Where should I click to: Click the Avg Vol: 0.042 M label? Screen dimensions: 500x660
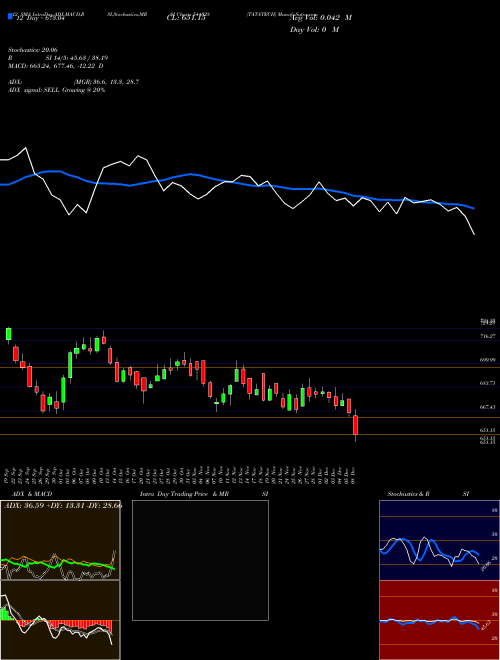[x=321, y=18]
